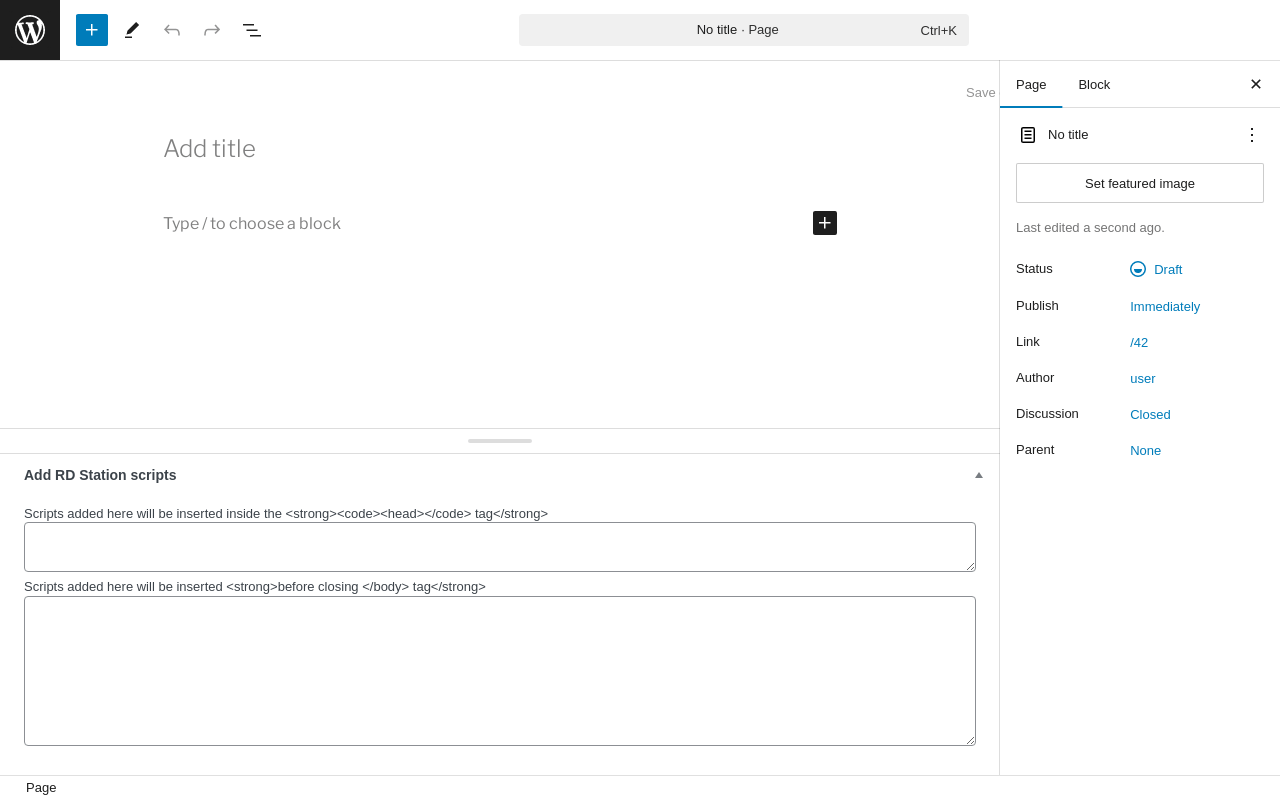1280x800 pixels.
Task: Click the Parent label
Action: point(1035,449)
